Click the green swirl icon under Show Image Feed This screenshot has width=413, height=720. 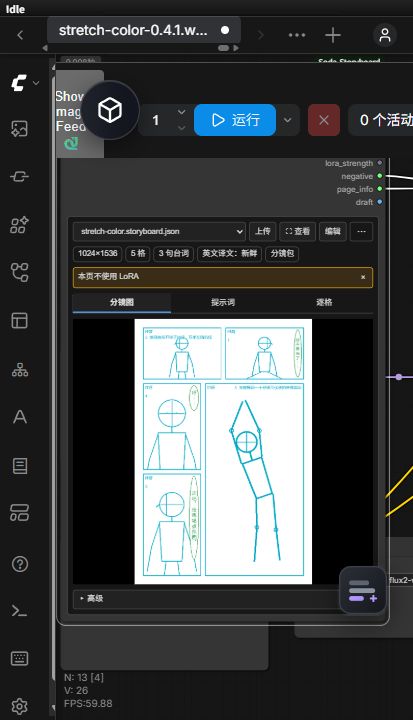tap(71, 144)
